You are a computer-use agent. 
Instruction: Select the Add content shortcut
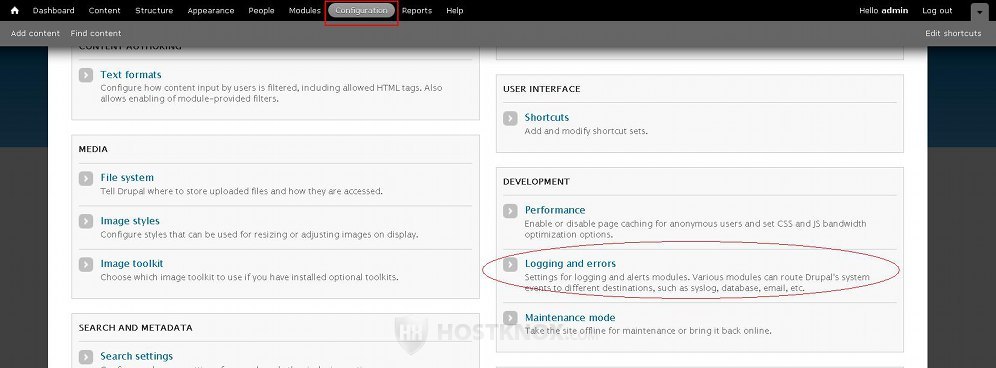(x=35, y=33)
